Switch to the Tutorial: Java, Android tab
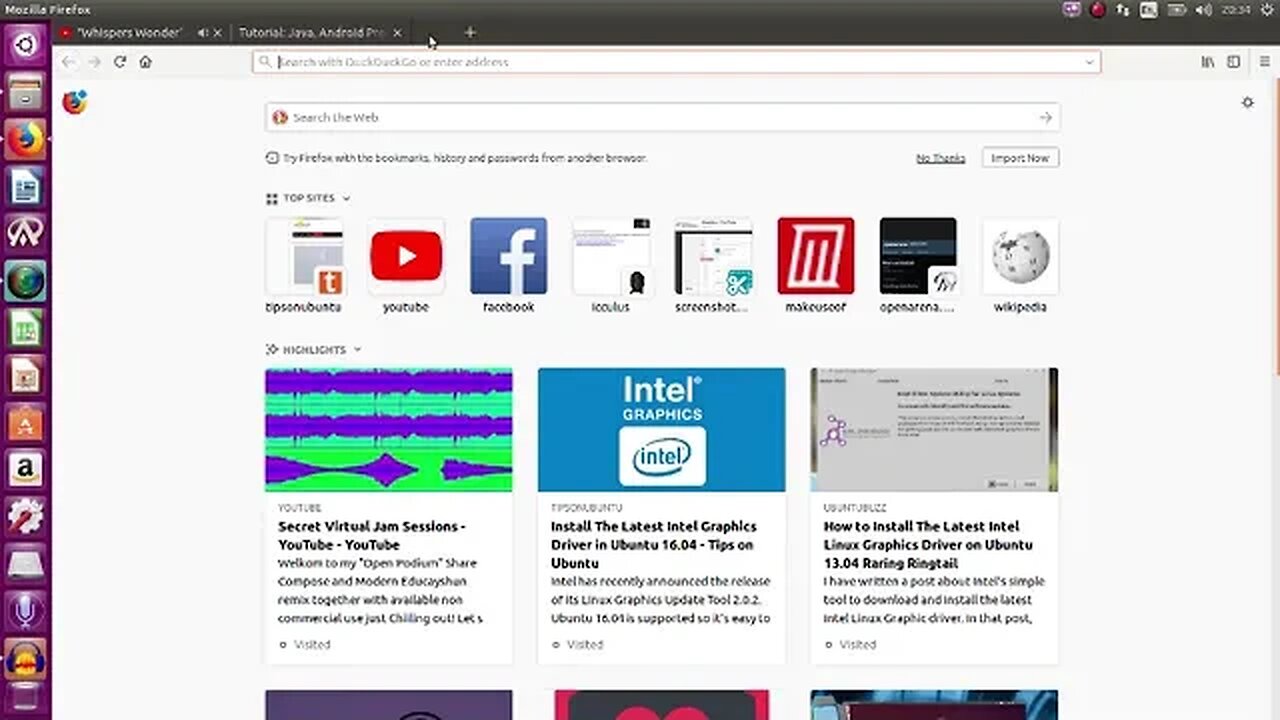1280x720 pixels. tap(312, 33)
